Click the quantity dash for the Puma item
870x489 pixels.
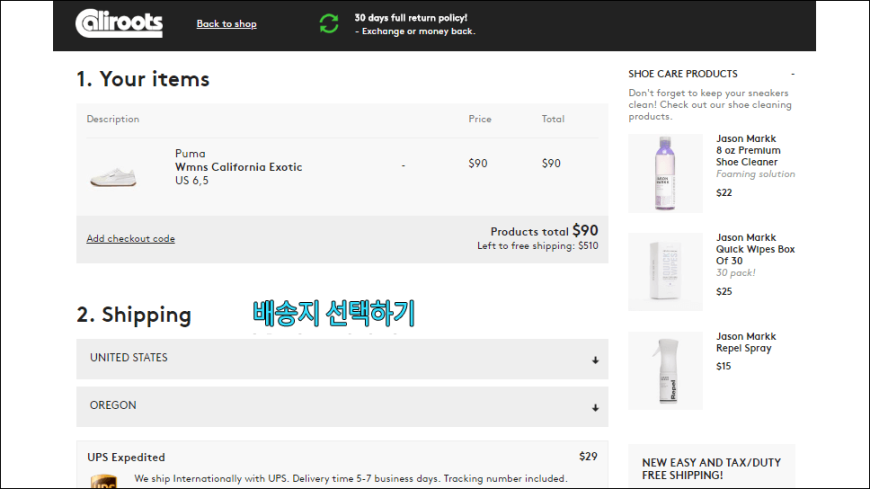403,165
